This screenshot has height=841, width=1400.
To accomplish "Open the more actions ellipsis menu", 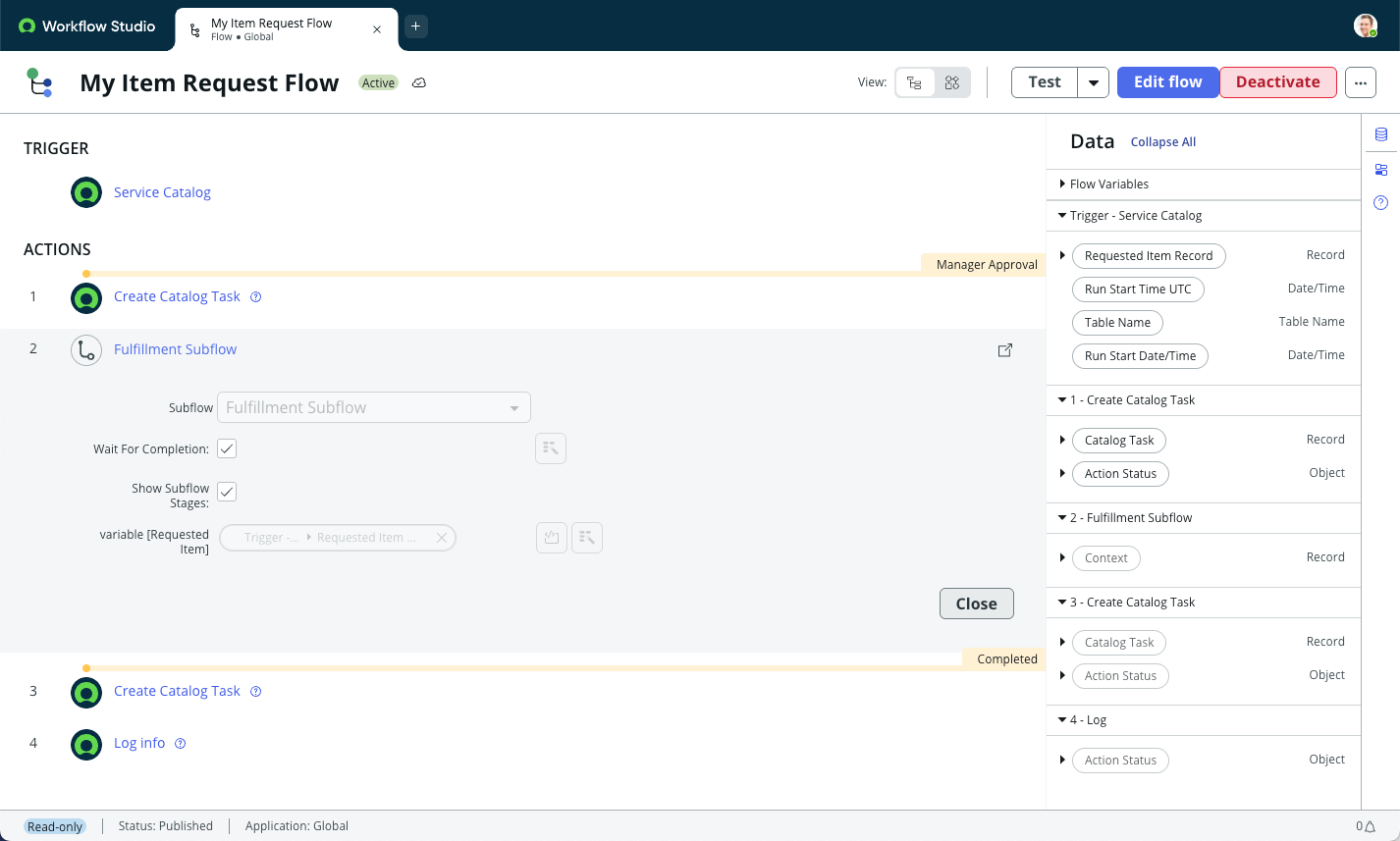I will pyautogui.click(x=1360, y=82).
